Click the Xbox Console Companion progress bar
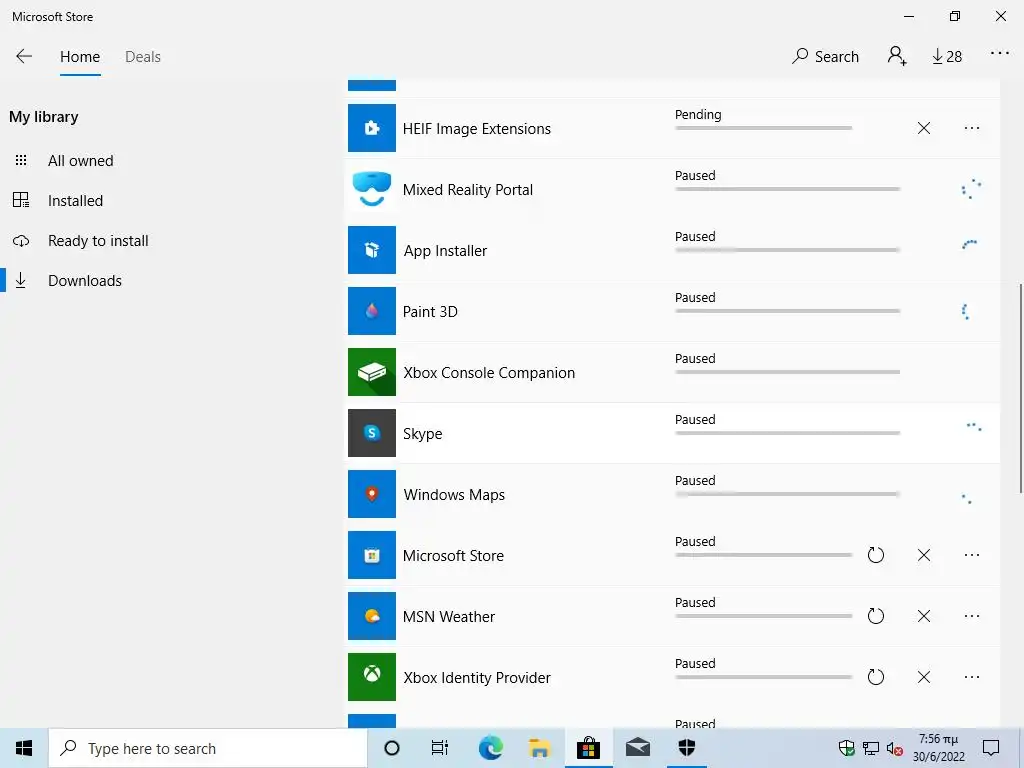1024x768 pixels. coord(788,372)
